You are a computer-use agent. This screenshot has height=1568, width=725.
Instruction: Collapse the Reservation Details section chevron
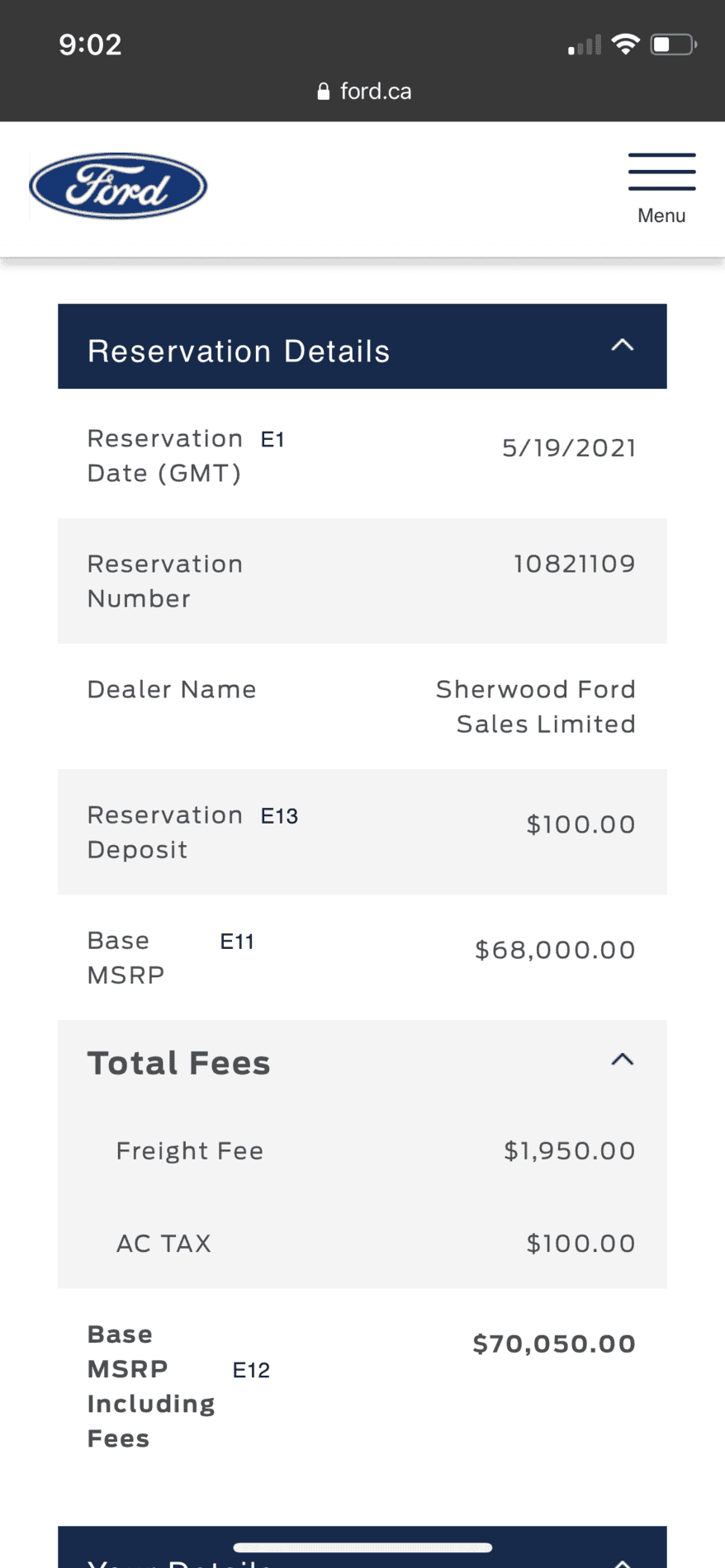click(x=623, y=346)
